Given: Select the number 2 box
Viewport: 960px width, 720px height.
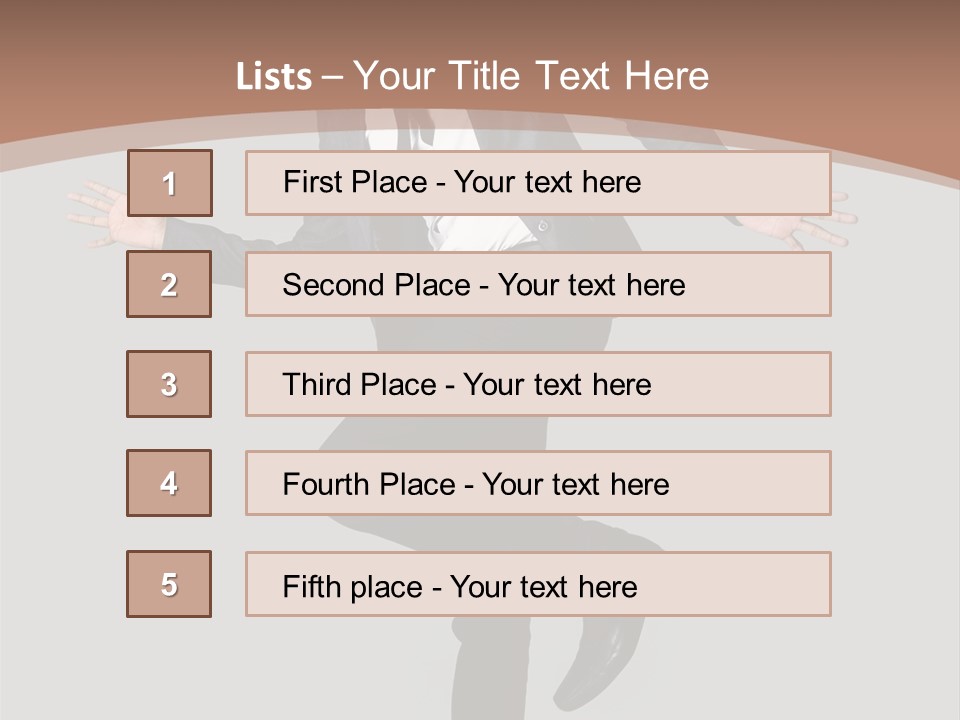Looking at the screenshot, I should coord(169,284).
